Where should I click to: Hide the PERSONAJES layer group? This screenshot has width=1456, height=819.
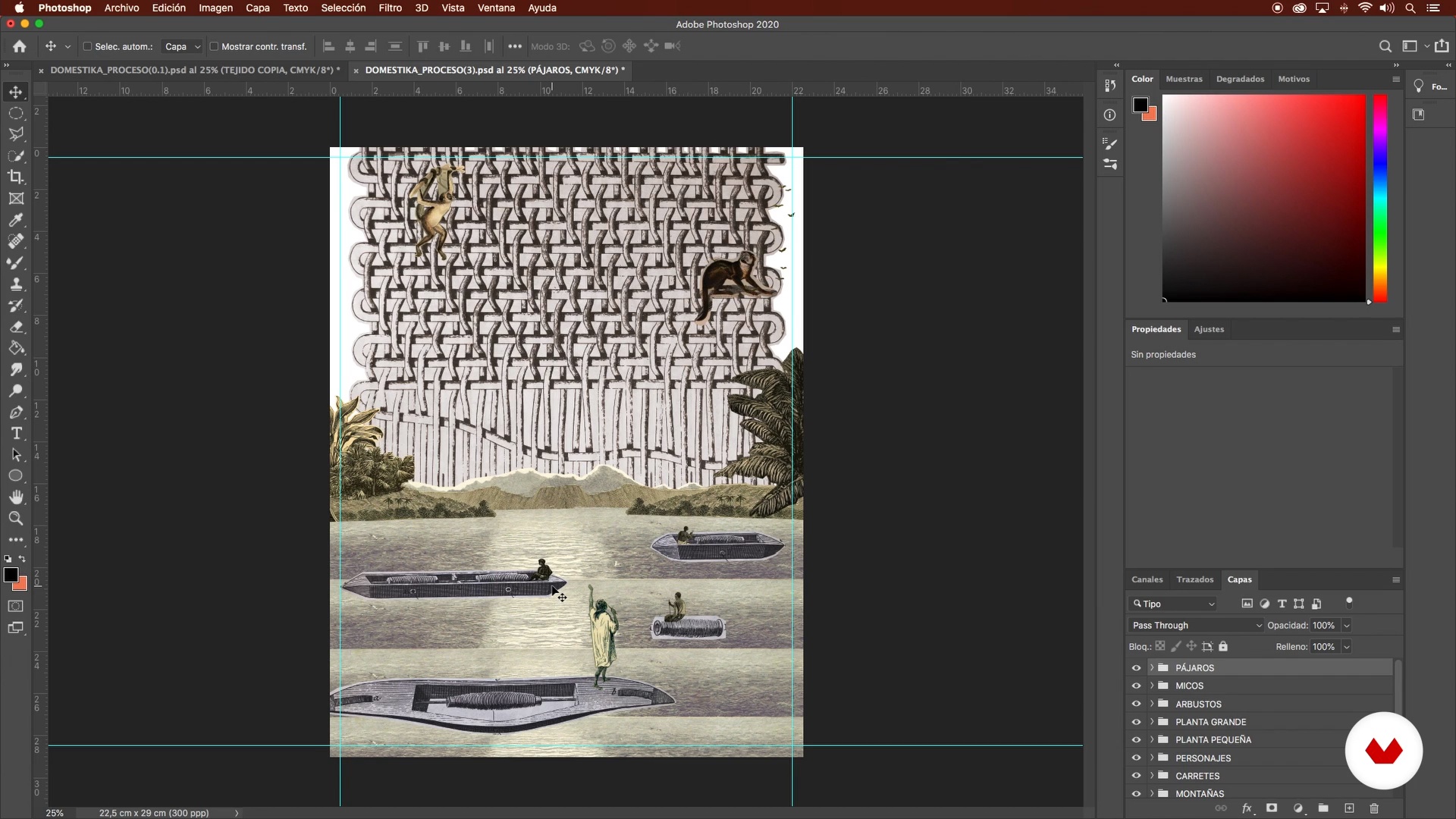pyautogui.click(x=1136, y=758)
